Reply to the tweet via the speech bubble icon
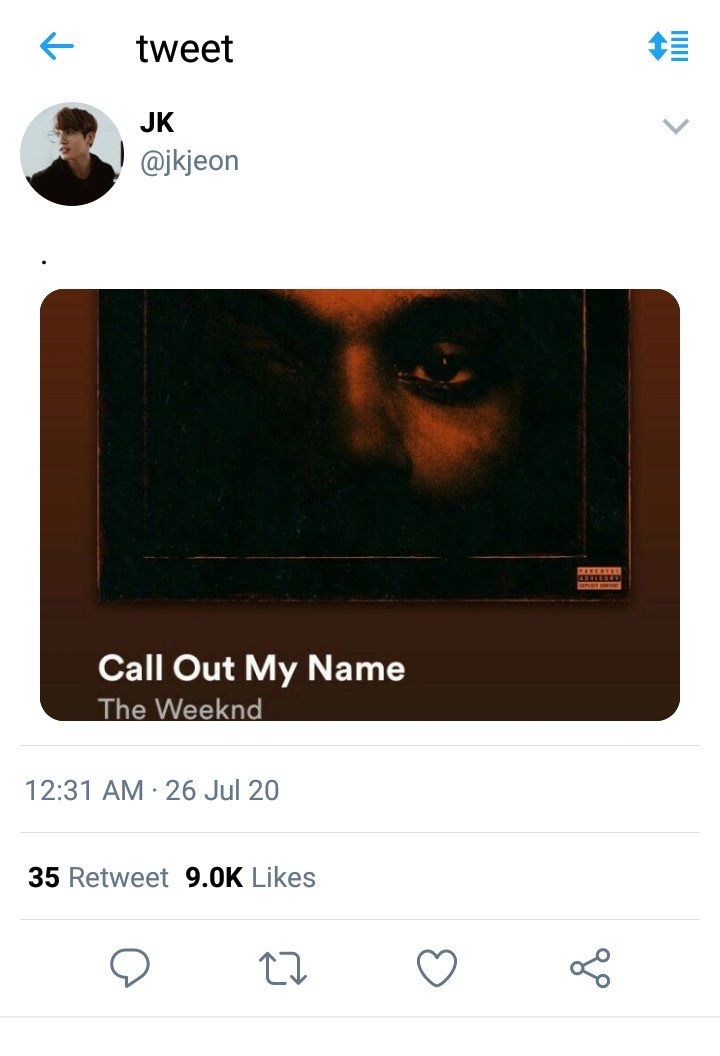This screenshot has height=1056, width=720. click(129, 968)
